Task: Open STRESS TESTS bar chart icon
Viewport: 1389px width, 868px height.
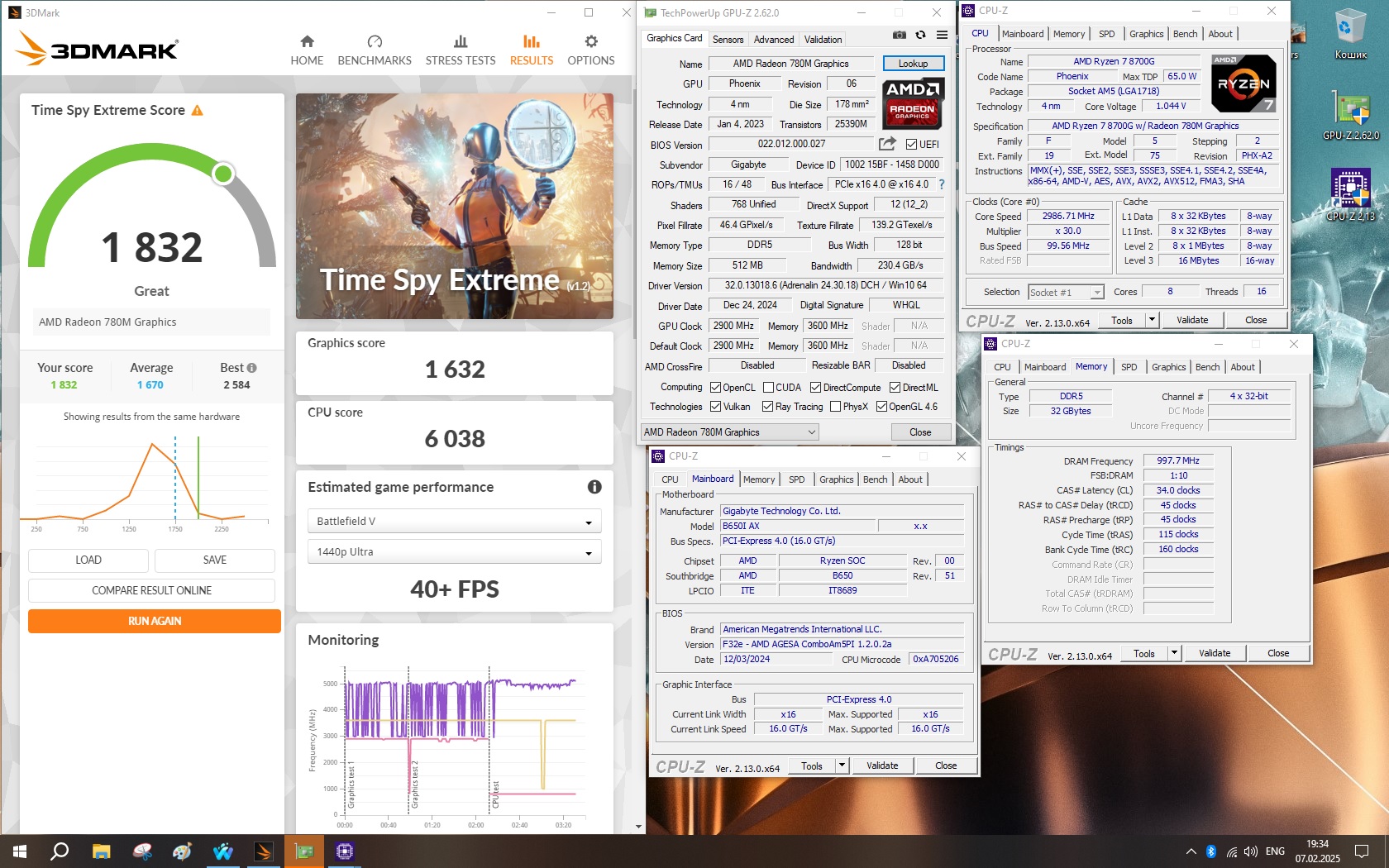Action: (x=461, y=41)
